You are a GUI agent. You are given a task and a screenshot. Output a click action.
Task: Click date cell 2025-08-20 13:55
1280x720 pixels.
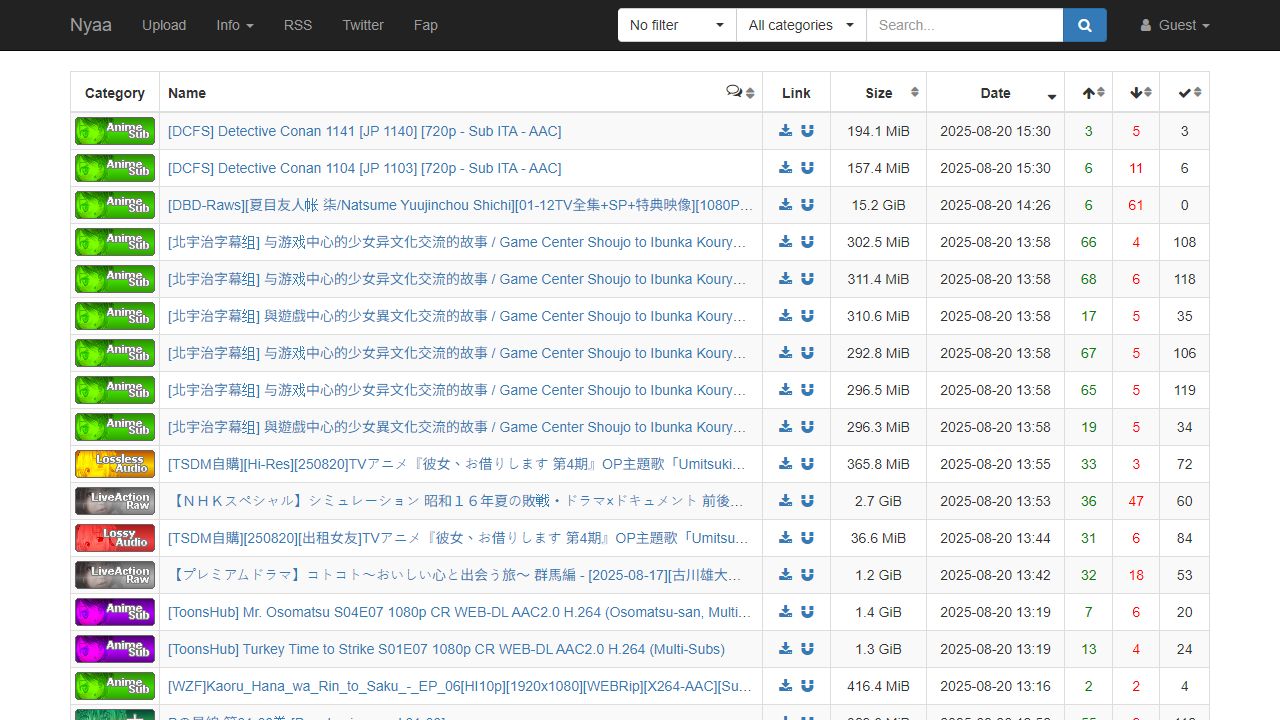point(995,464)
